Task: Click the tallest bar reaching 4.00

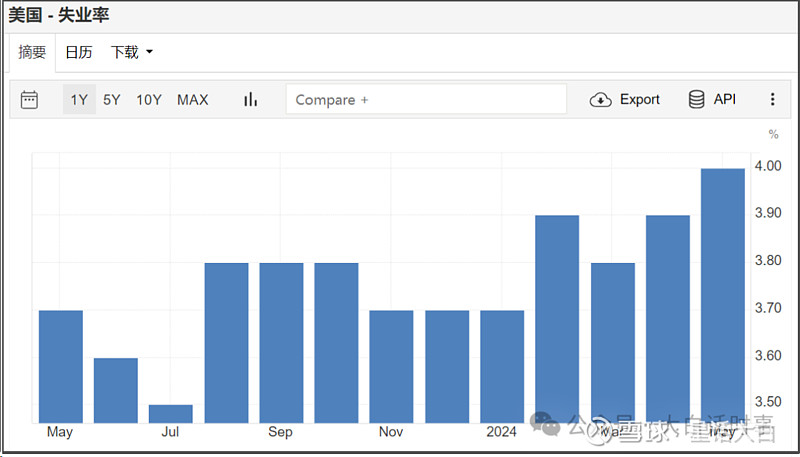Action: [x=723, y=295]
